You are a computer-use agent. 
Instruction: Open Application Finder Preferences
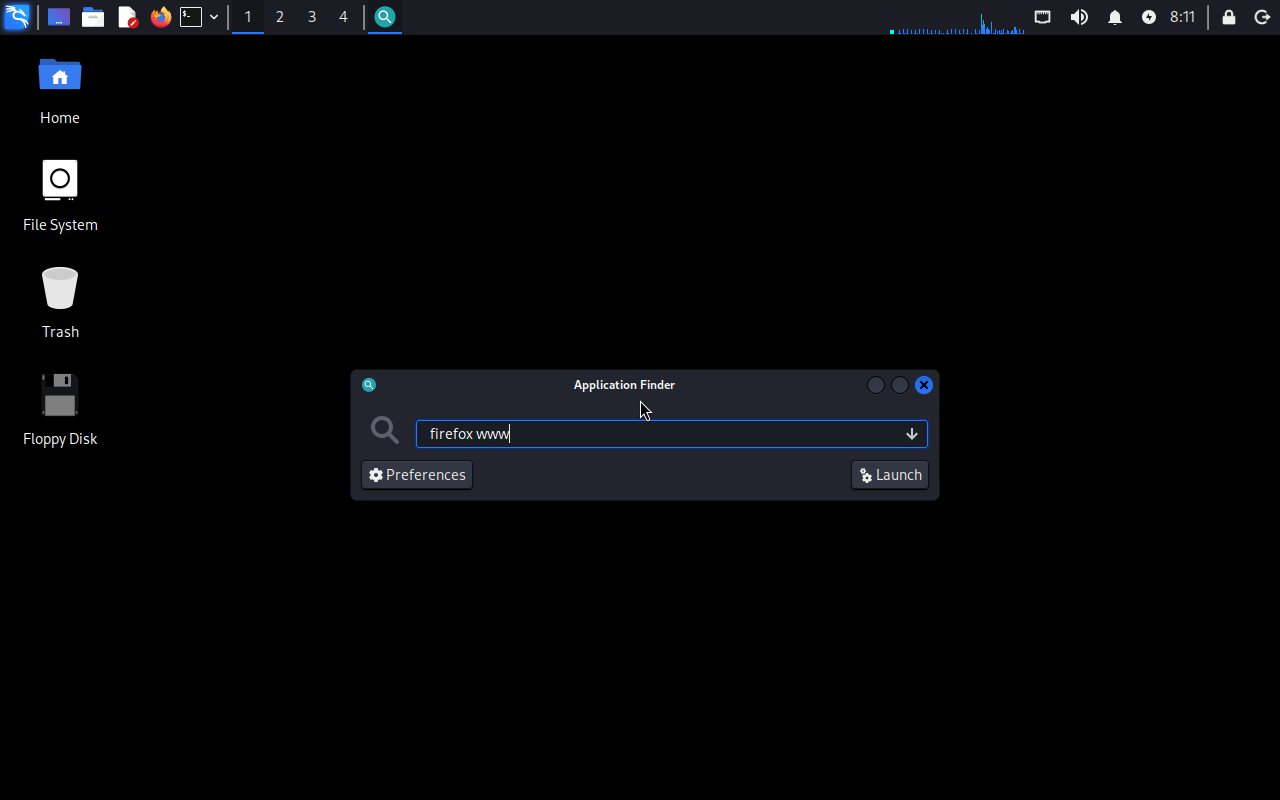click(x=417, y=475)
